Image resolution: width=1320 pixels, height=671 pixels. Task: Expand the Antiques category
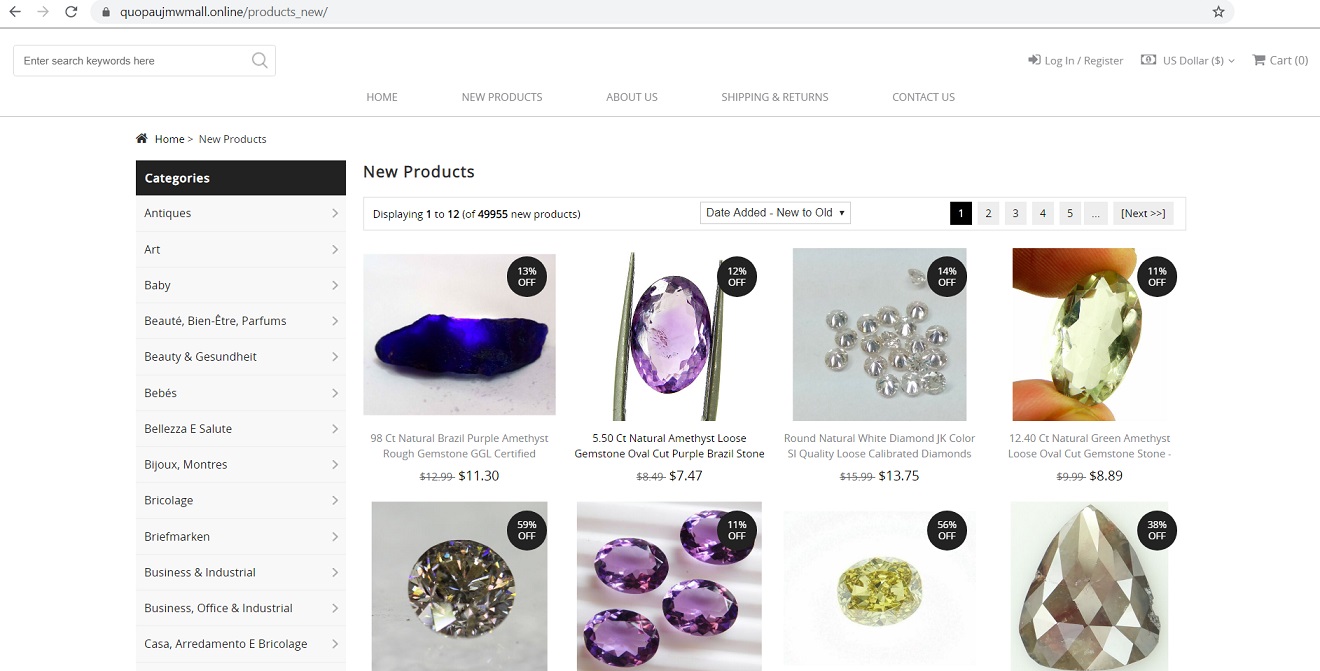click(x=335, y=213)
